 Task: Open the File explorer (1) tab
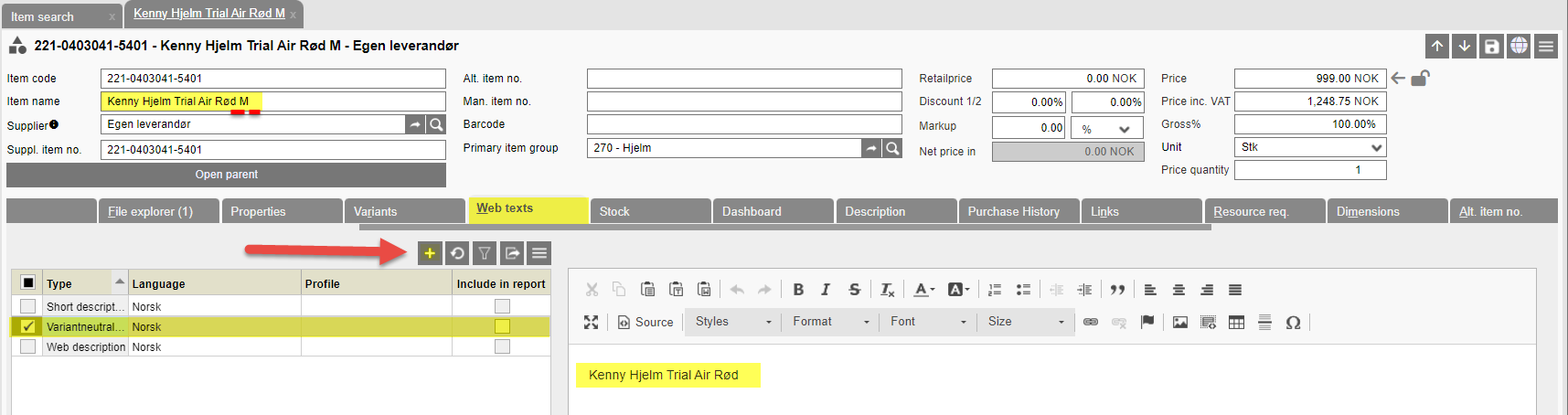click(x=158, y=211)
